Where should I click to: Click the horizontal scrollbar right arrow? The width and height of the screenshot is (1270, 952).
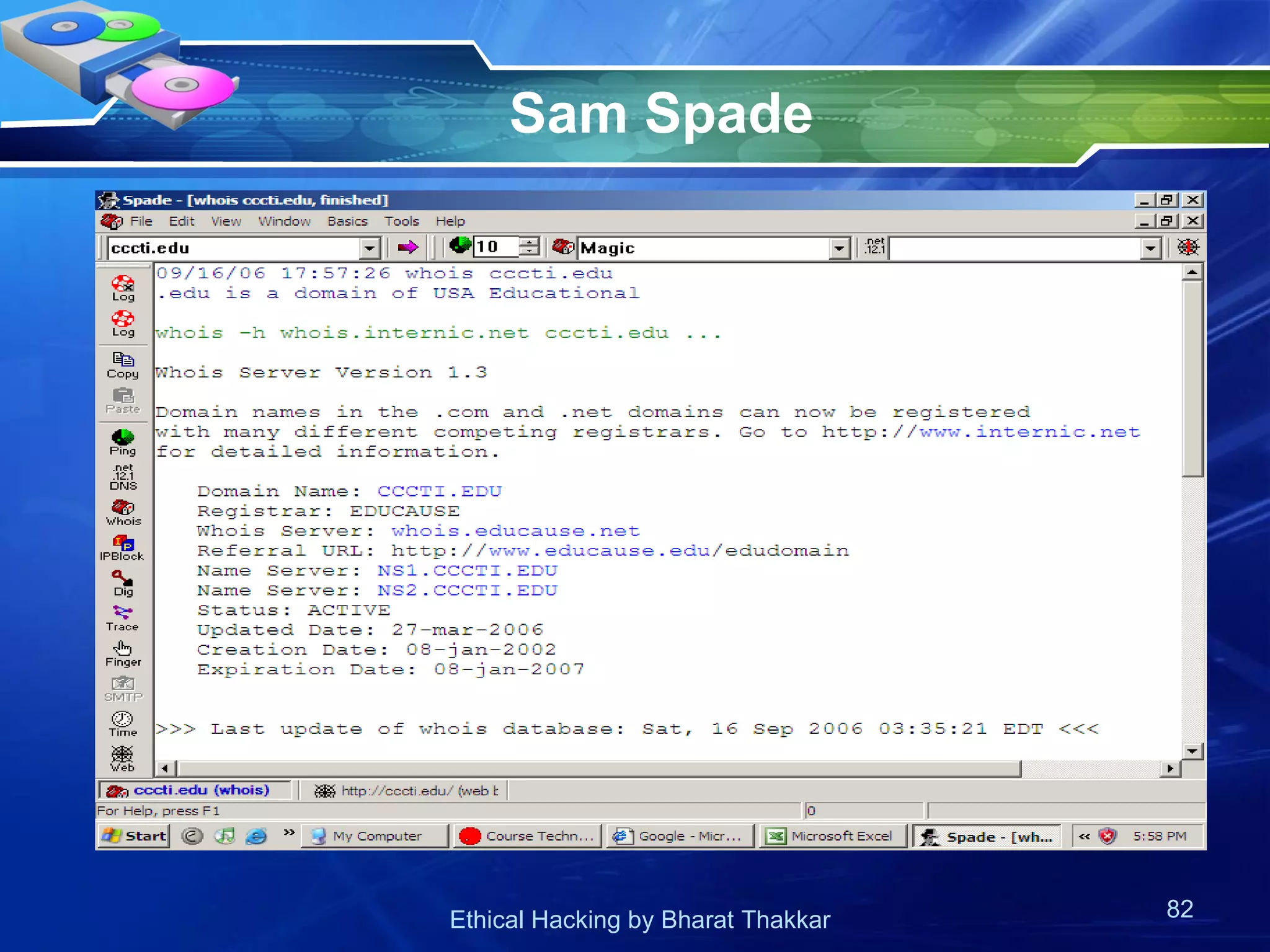[x=1170, y=769]
